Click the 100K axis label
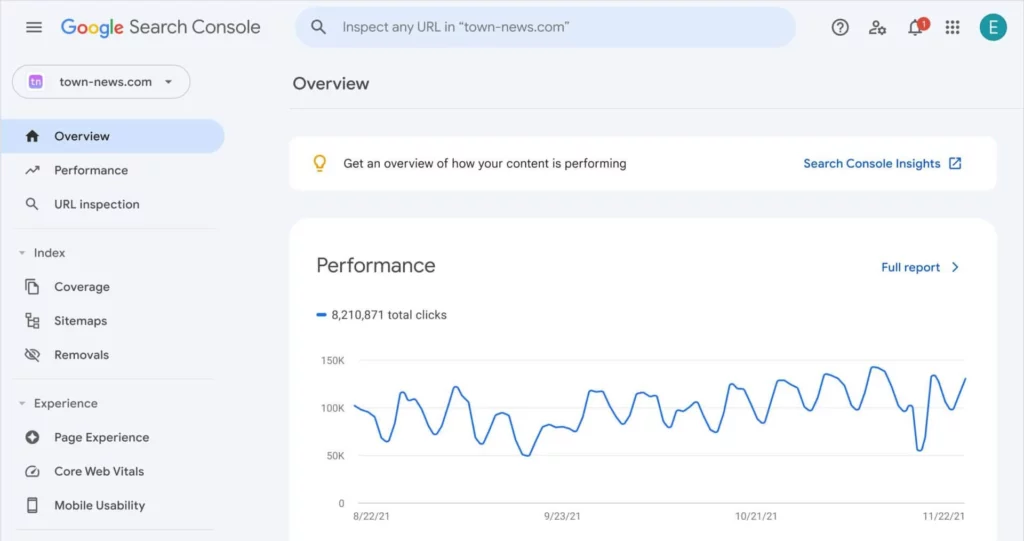 tap(332, 408)
